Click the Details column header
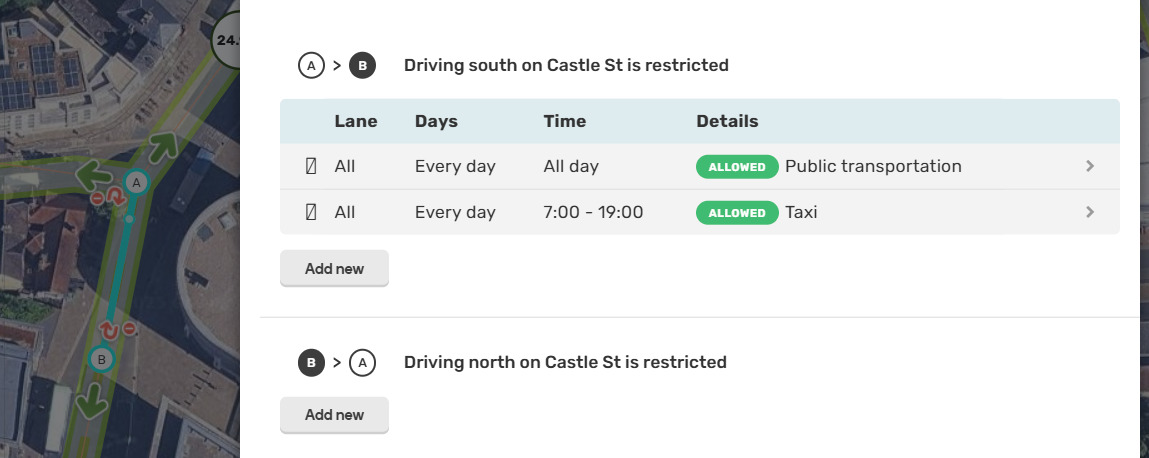 727,121
